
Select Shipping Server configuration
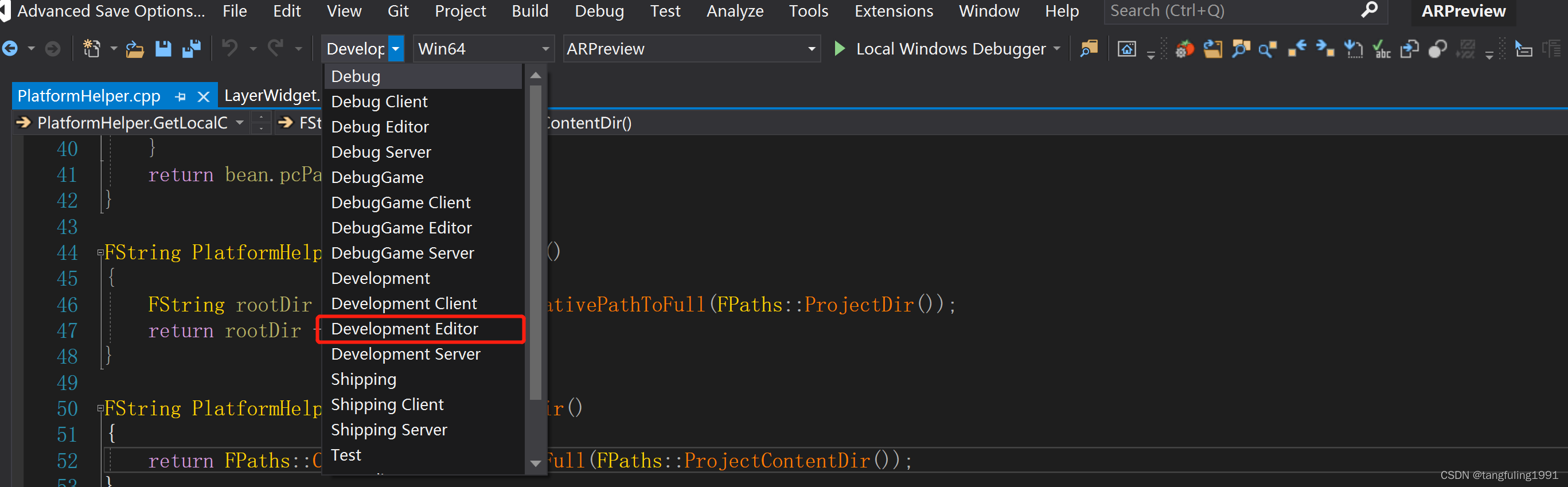(x=423, y=430)
